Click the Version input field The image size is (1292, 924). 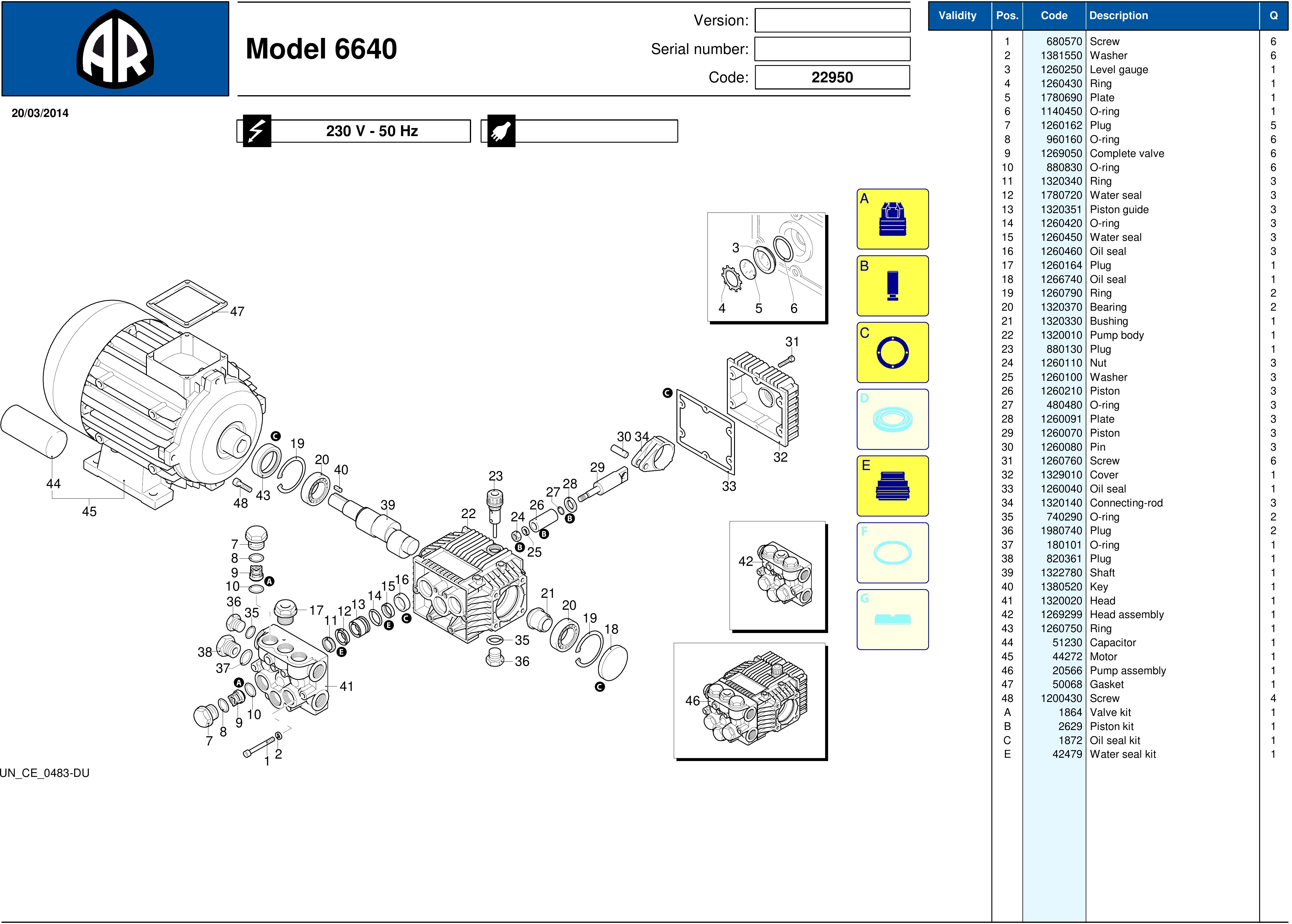832,21
